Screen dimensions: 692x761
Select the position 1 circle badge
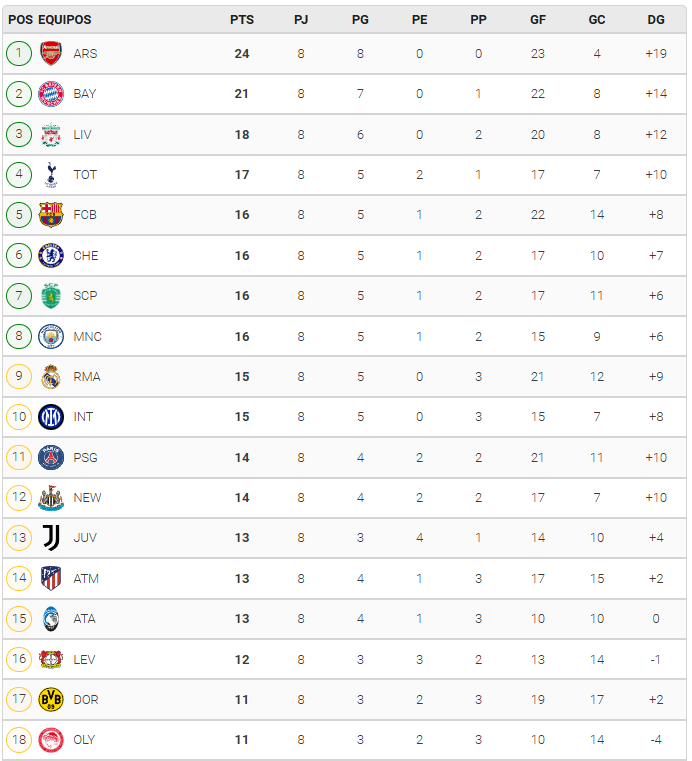click(x=19, y=54)
